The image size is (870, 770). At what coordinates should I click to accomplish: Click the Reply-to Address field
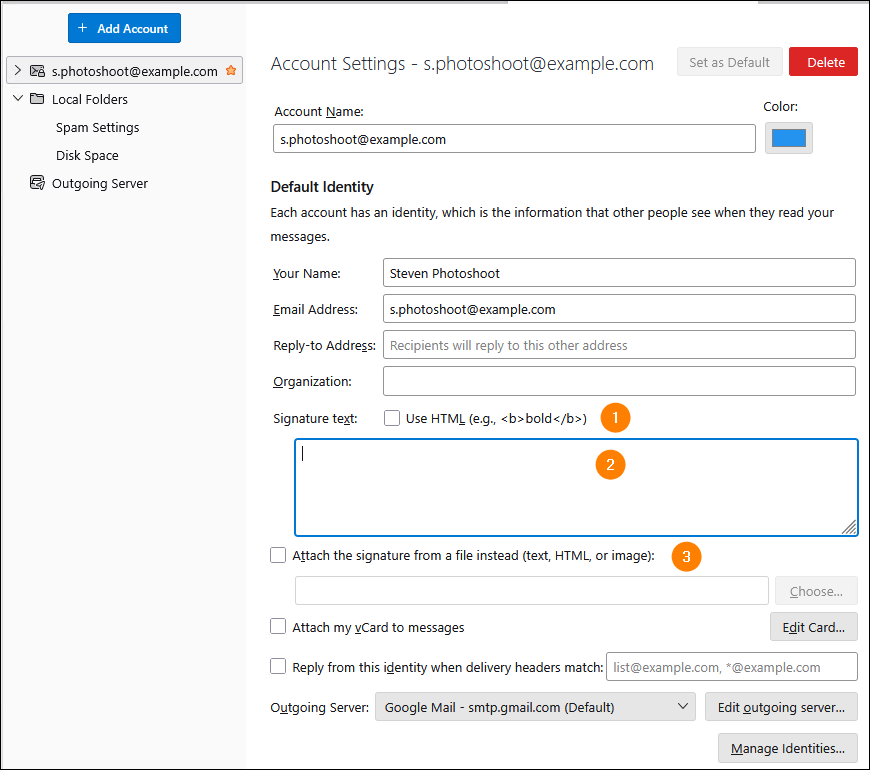pyautogui.click(x=619, y=345)
